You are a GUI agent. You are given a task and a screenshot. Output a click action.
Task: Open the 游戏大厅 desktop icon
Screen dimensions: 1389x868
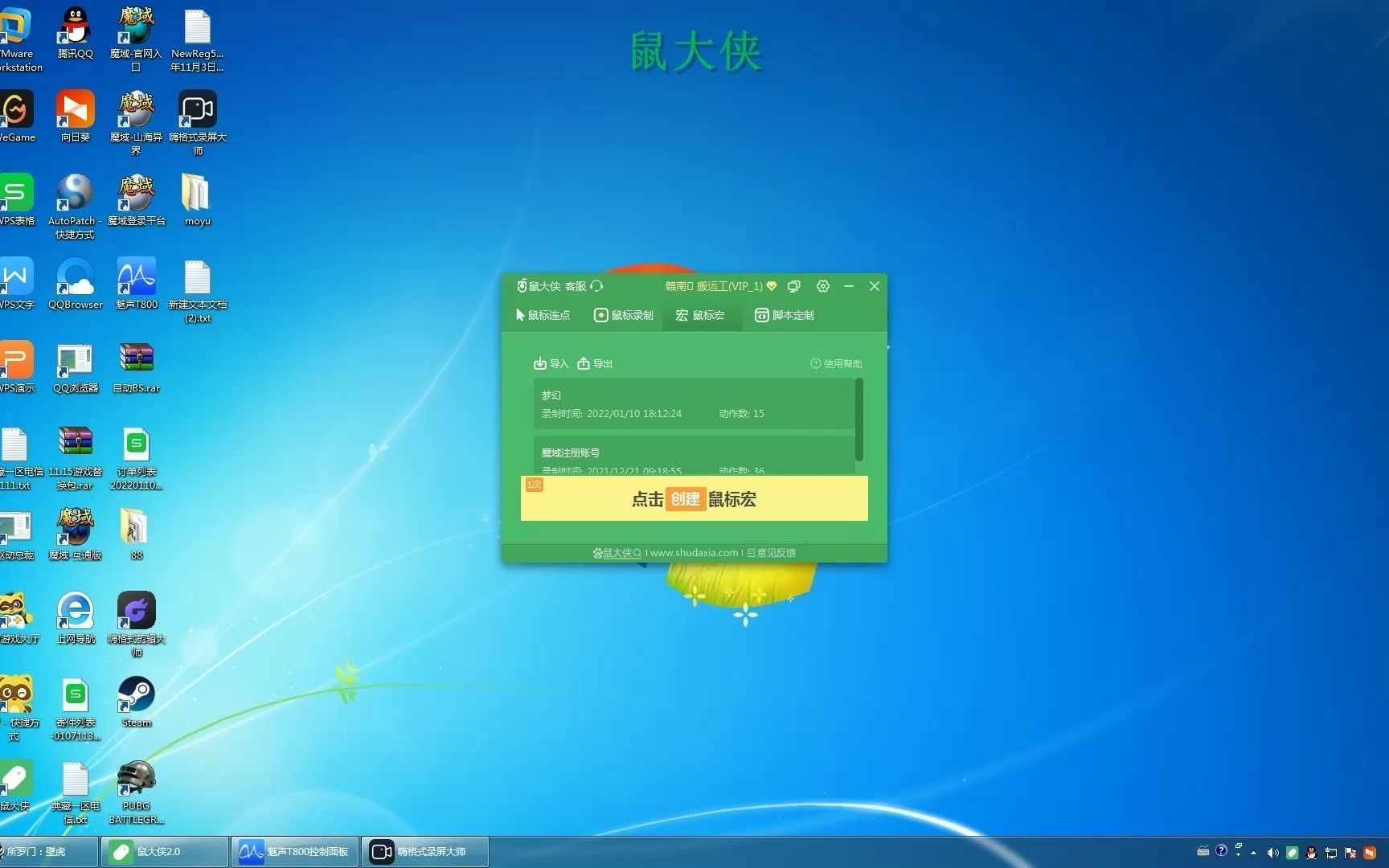[x=18, y=618]
